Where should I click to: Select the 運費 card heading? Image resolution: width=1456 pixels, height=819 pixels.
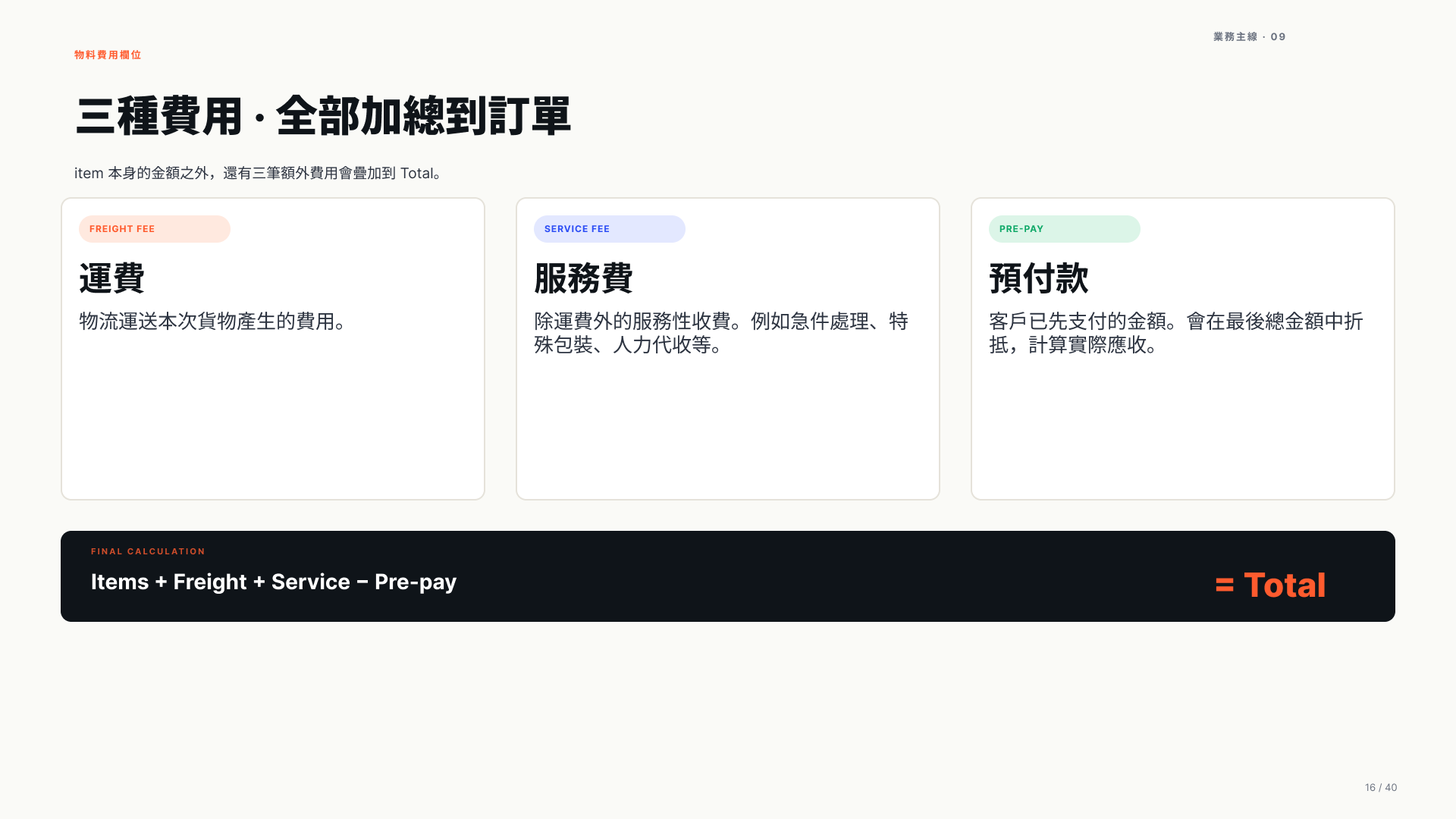[x=112, y=278]
